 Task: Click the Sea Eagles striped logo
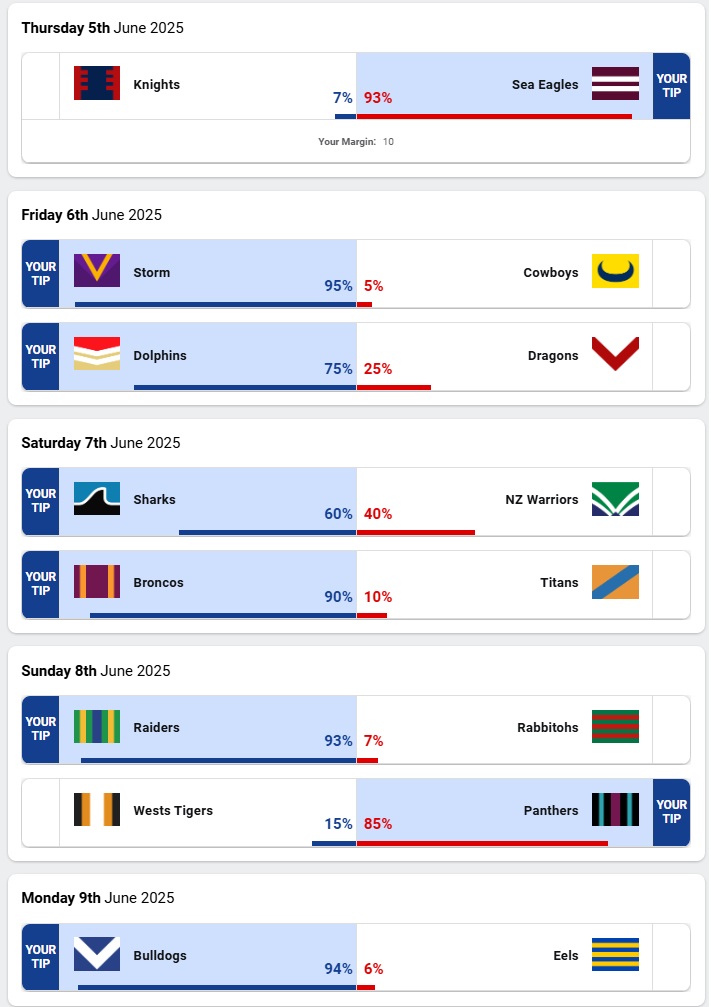pos(615,84)
